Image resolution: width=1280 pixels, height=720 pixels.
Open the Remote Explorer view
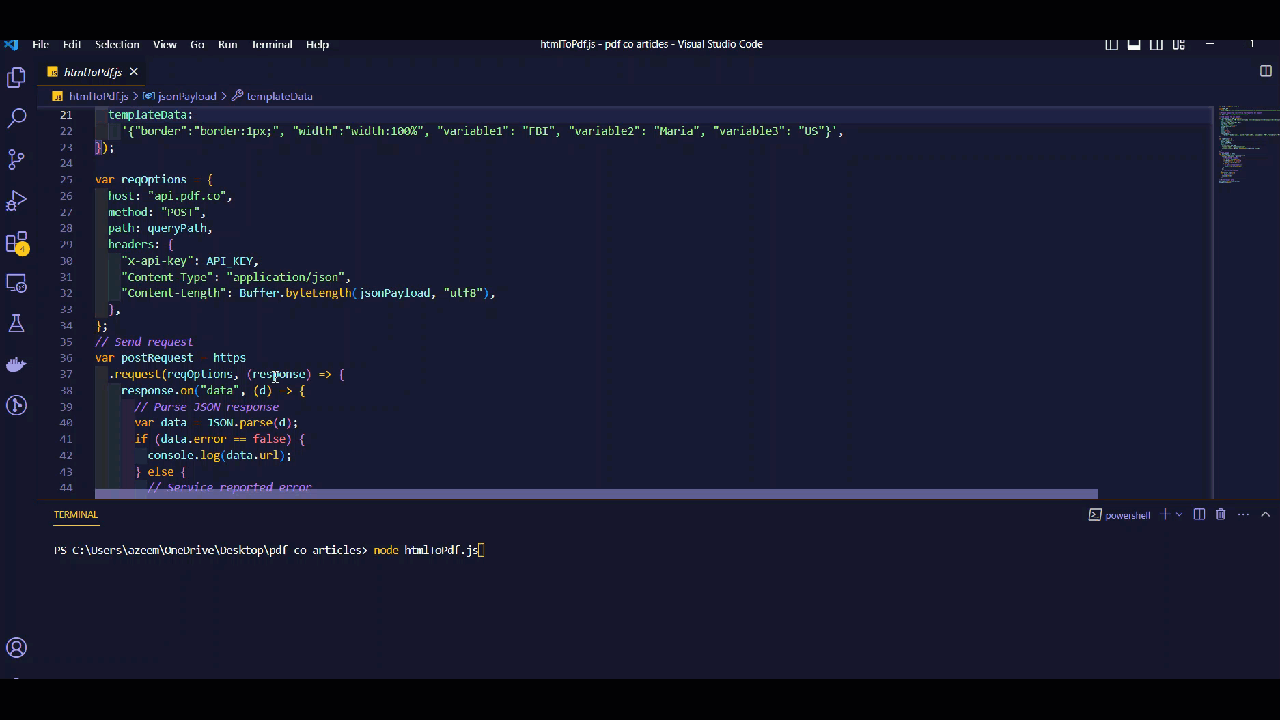tap(16, 283)
